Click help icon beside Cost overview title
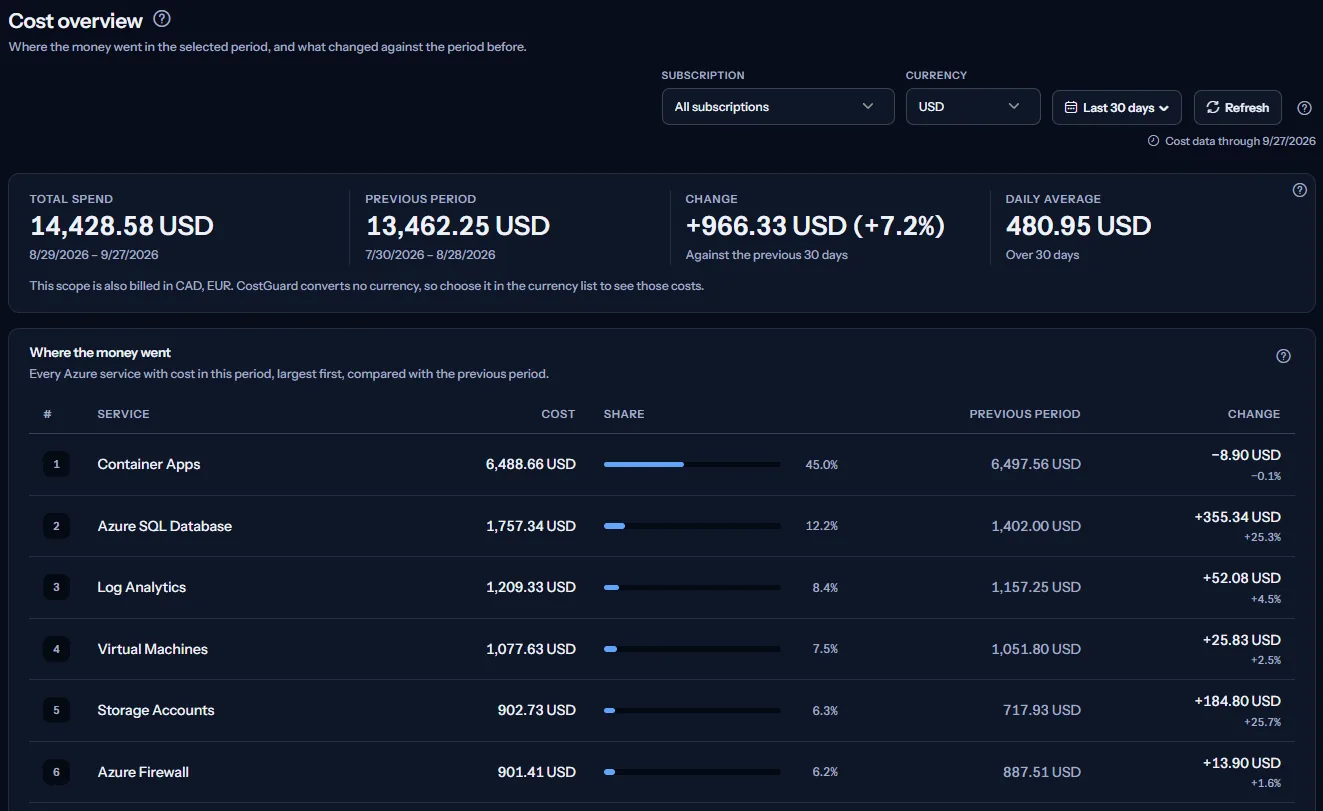Viewport: 1323px width, 811px height. [x=162, y=19]
